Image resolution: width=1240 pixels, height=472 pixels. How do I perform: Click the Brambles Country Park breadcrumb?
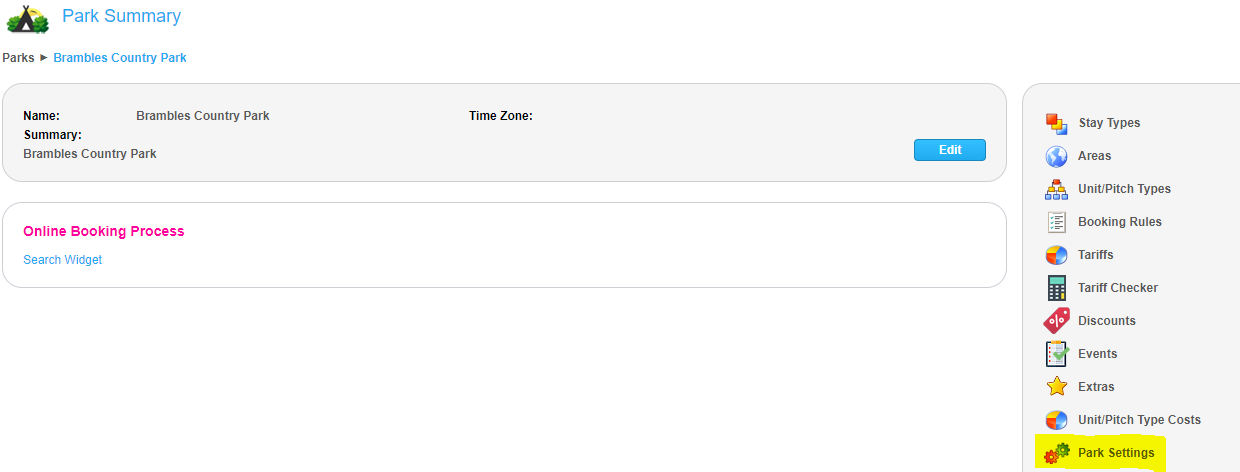(x=120, y=58)
